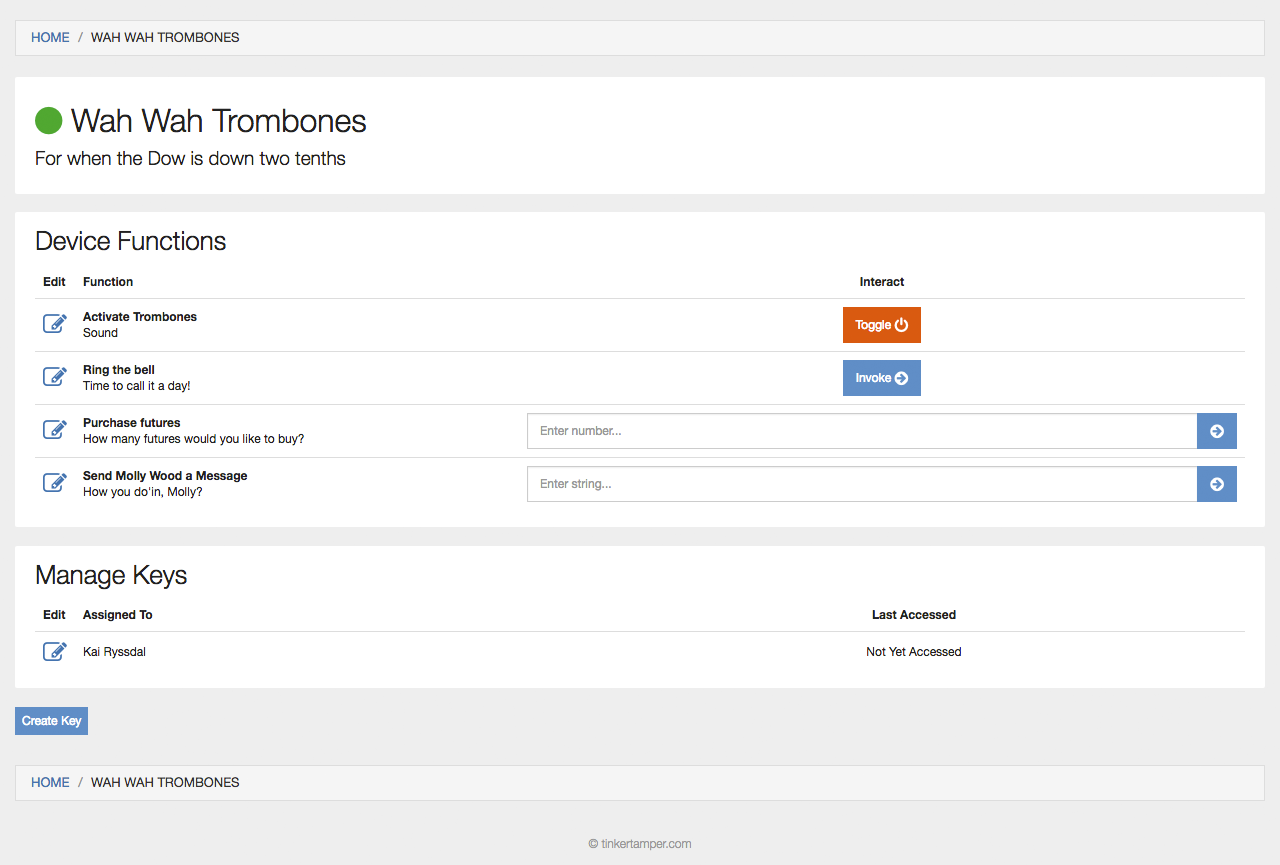Image resolution: width=1280 pixels, height=865 pixels.
Task: Submit the Molly Wood message arrow button
Action: [x=1217, y=484]
